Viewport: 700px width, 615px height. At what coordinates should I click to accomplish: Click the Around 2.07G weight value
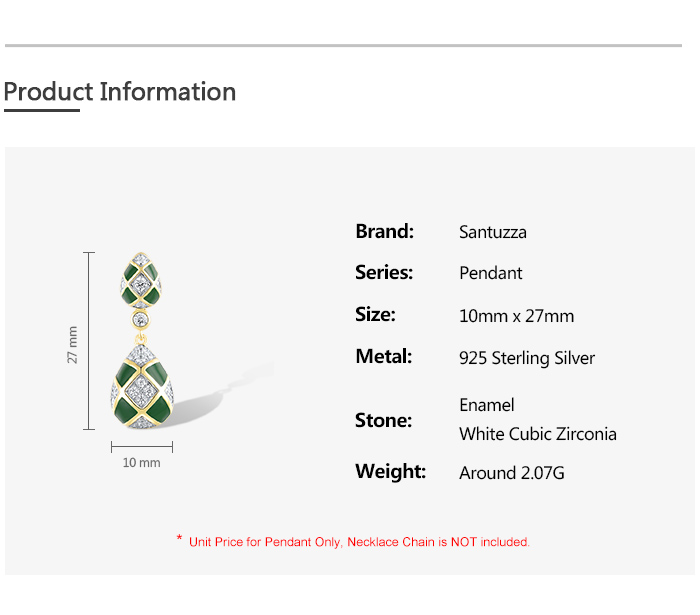click(511, 473)
